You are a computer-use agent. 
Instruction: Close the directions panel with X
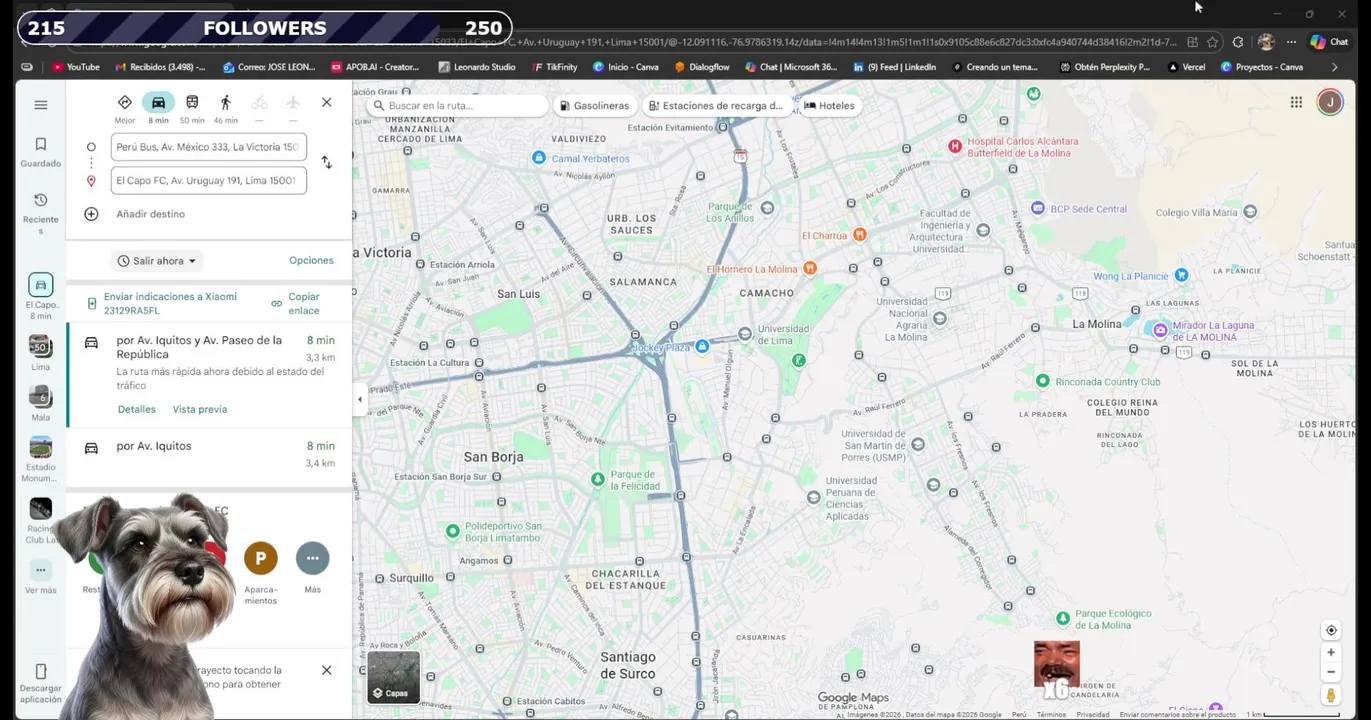[x=326, y=102]
